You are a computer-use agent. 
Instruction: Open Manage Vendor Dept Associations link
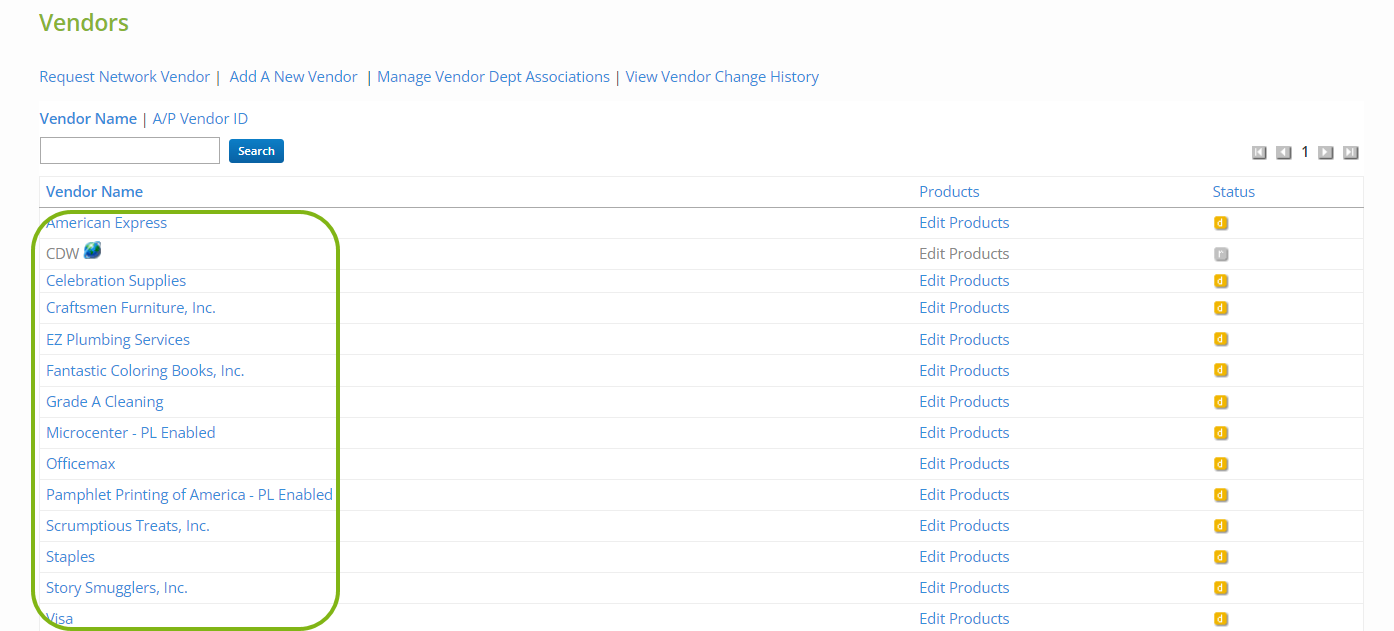493,77
